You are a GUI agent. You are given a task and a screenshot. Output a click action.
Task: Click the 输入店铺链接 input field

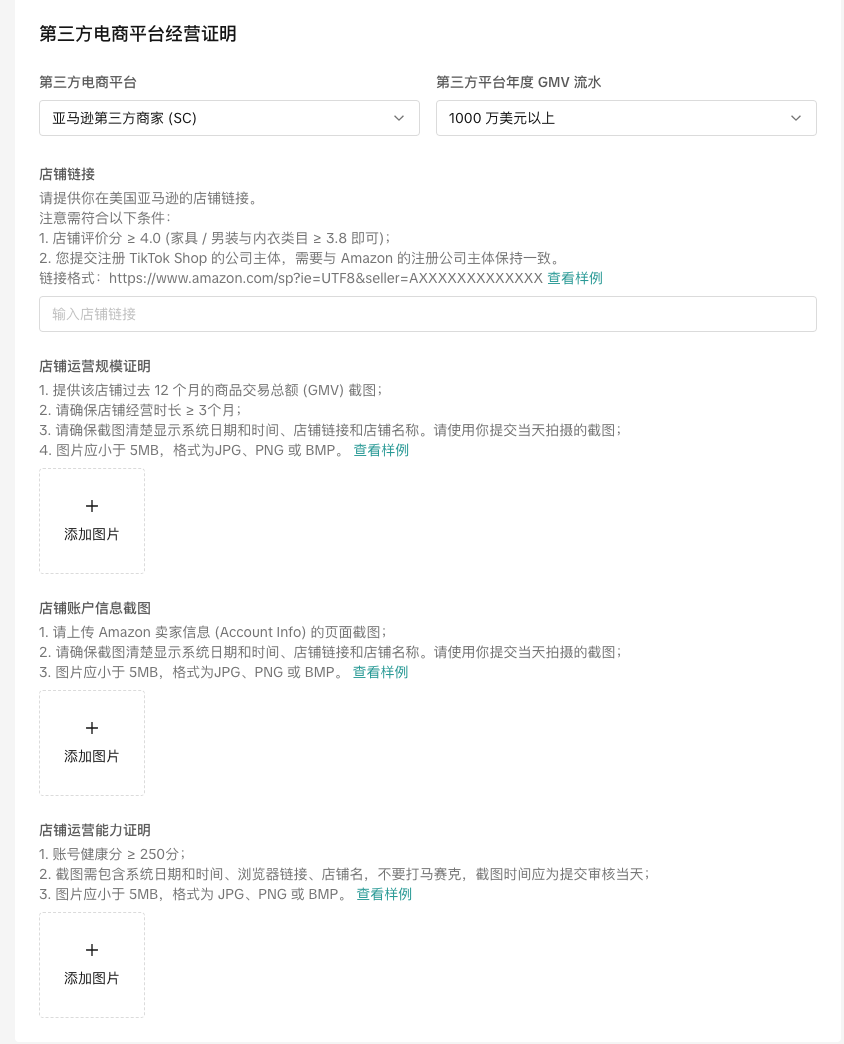pos(428,314)
